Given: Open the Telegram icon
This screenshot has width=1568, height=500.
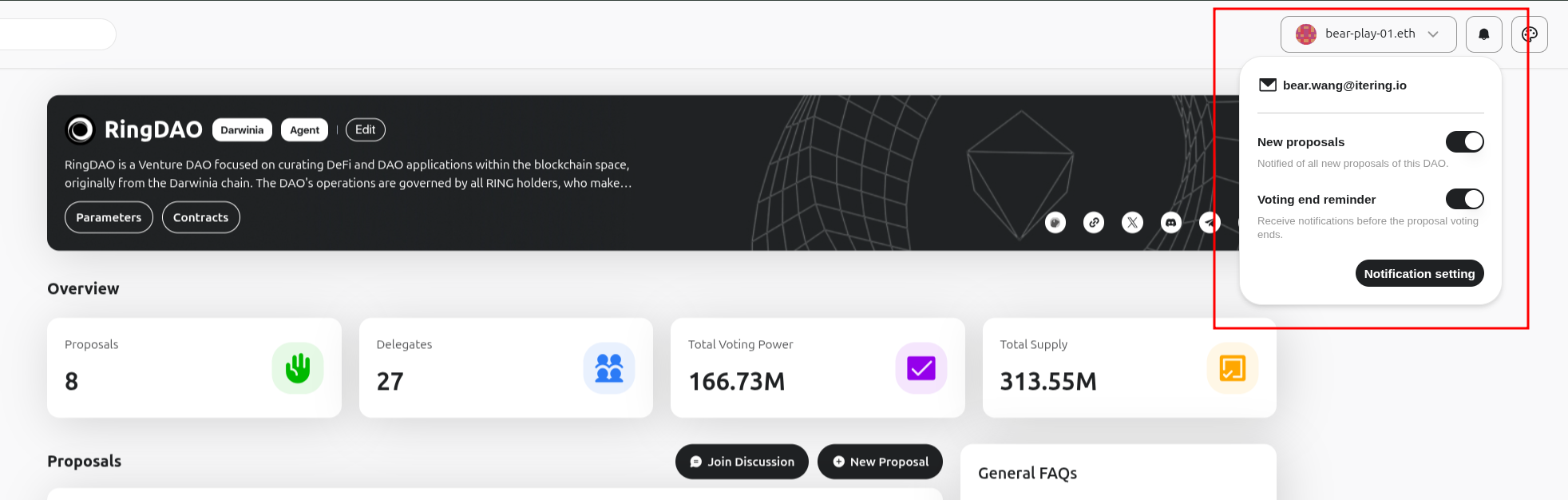Looking at the screenshot, I should coord(1210,223).
